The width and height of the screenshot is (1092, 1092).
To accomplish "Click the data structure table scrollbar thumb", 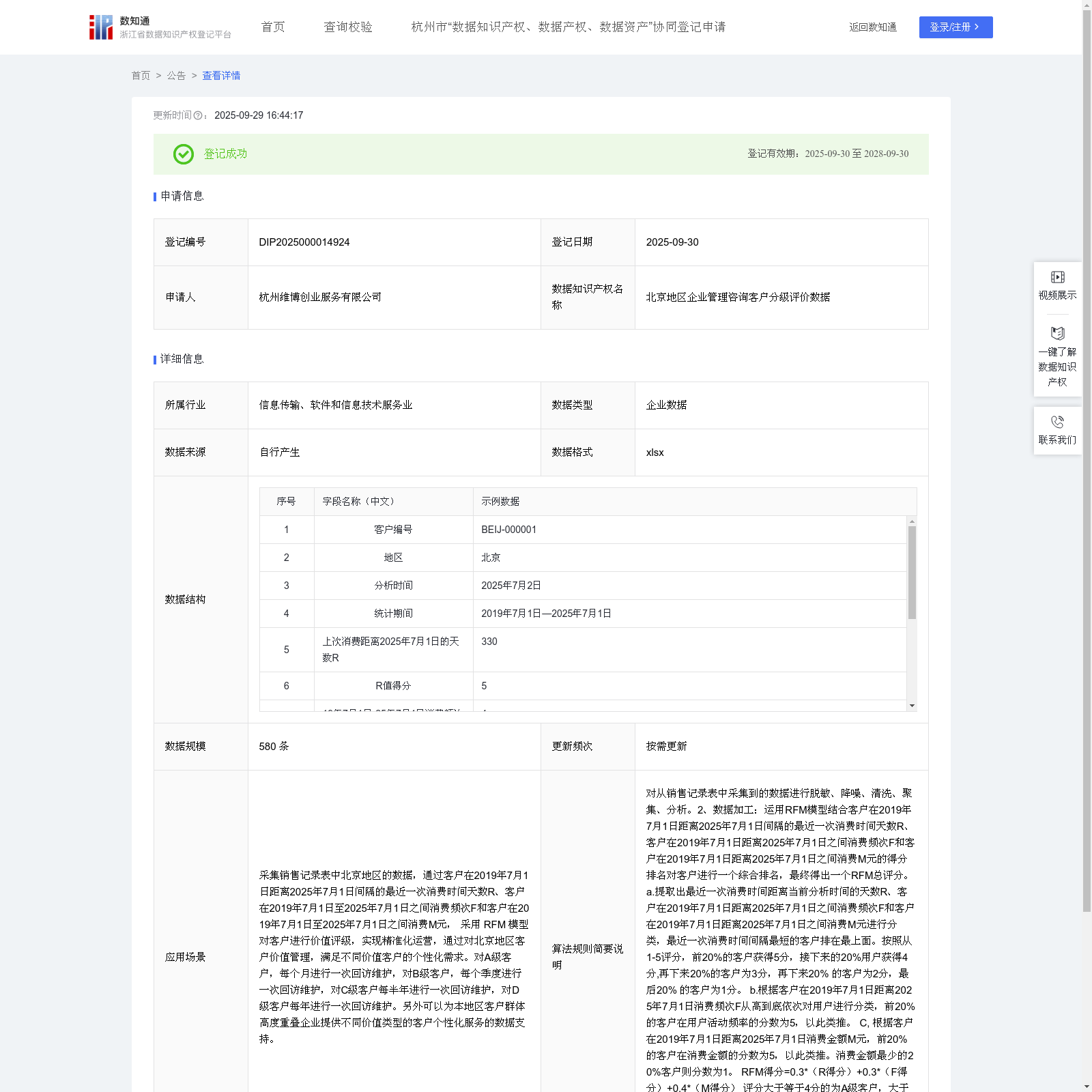I will click(912, 573).
